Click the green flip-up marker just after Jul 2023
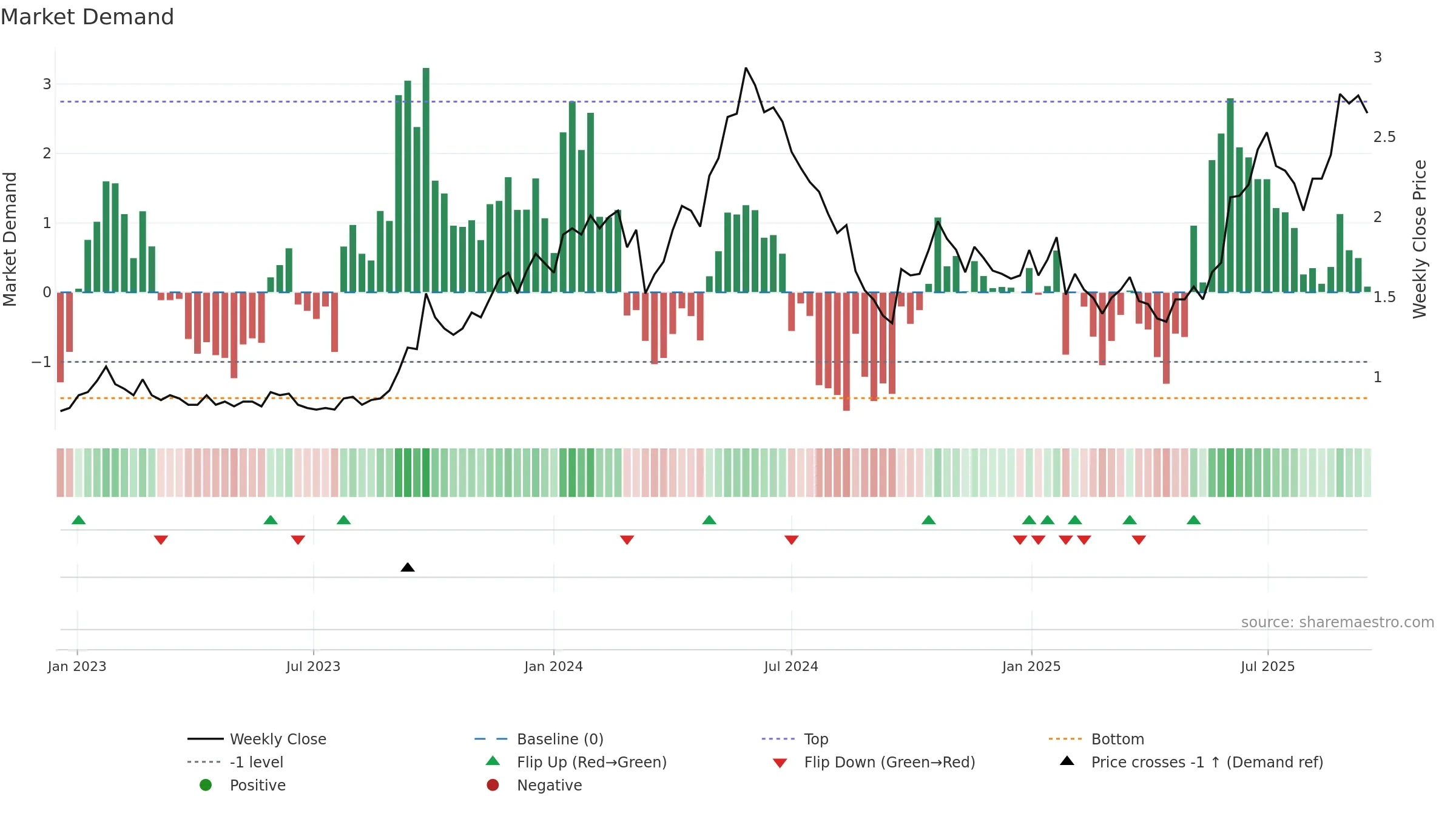Image resolution: width=1456 pixels, height=819 pixels. (344, 520)
